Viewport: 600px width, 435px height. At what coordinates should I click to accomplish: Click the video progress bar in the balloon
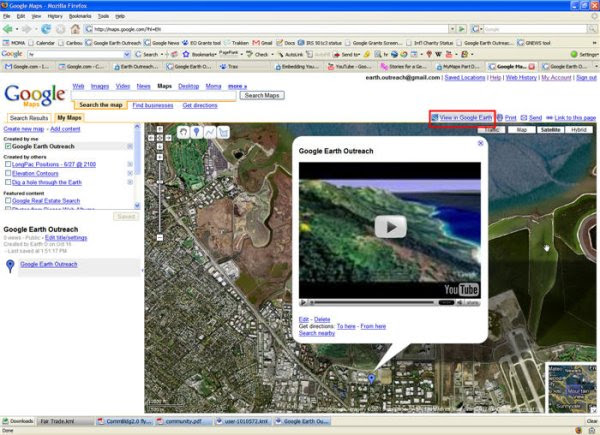(x=374, y=303)
